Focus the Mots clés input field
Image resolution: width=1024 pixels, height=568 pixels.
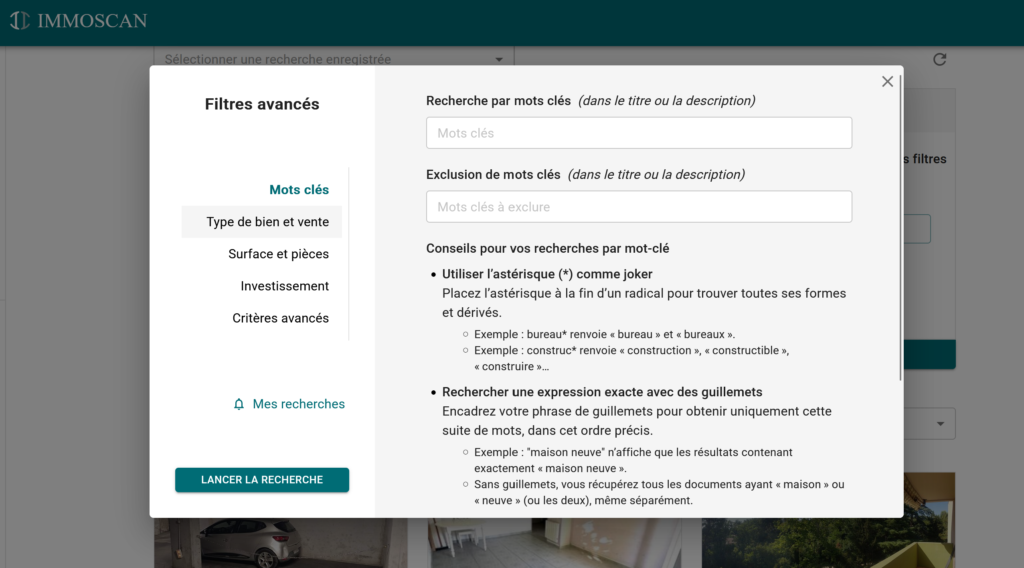pyautogui.click(x=639, y=133)
